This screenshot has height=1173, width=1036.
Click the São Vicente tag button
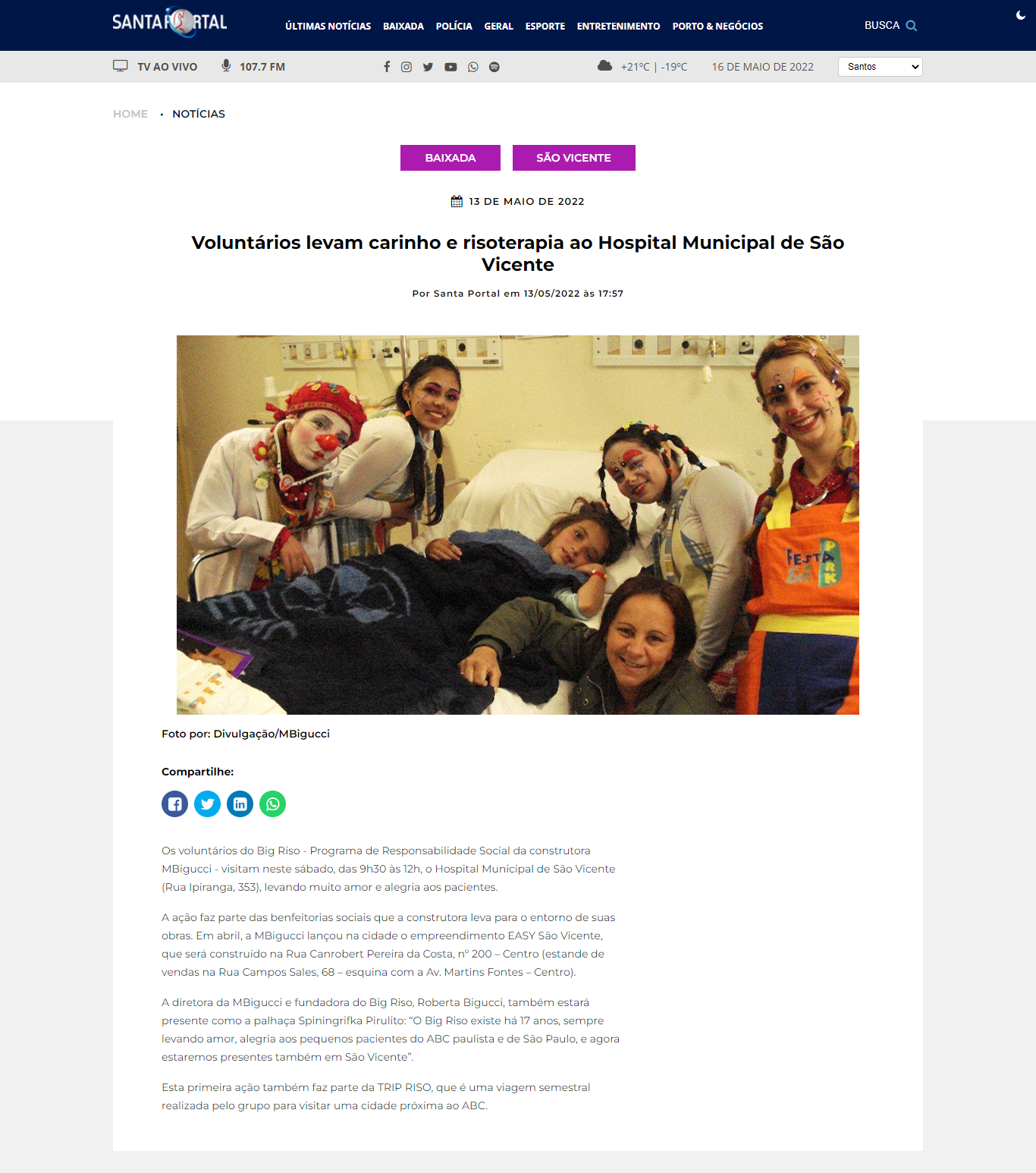coord(574,158)
